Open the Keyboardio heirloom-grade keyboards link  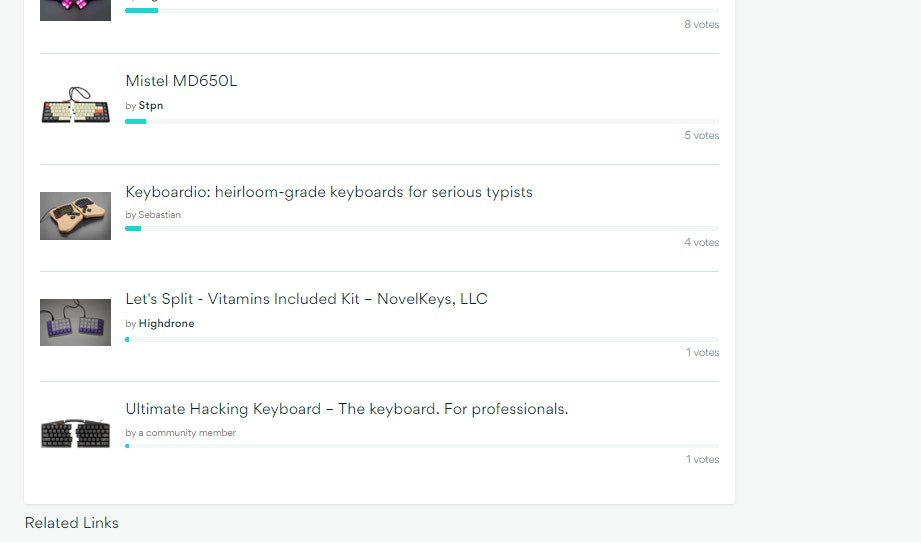click(329, 192)
